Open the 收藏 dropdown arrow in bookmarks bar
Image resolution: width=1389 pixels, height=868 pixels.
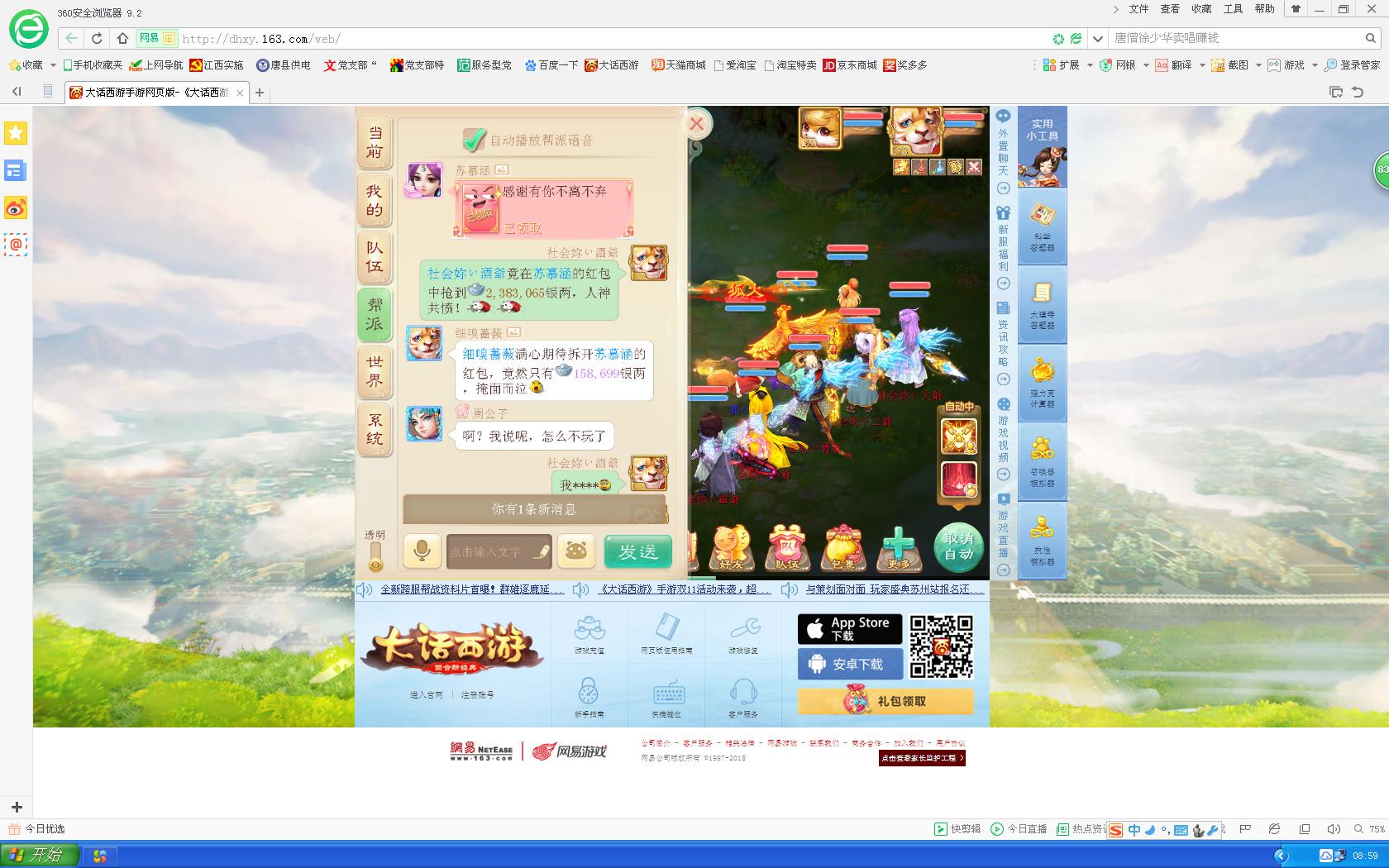coord(54,64)
